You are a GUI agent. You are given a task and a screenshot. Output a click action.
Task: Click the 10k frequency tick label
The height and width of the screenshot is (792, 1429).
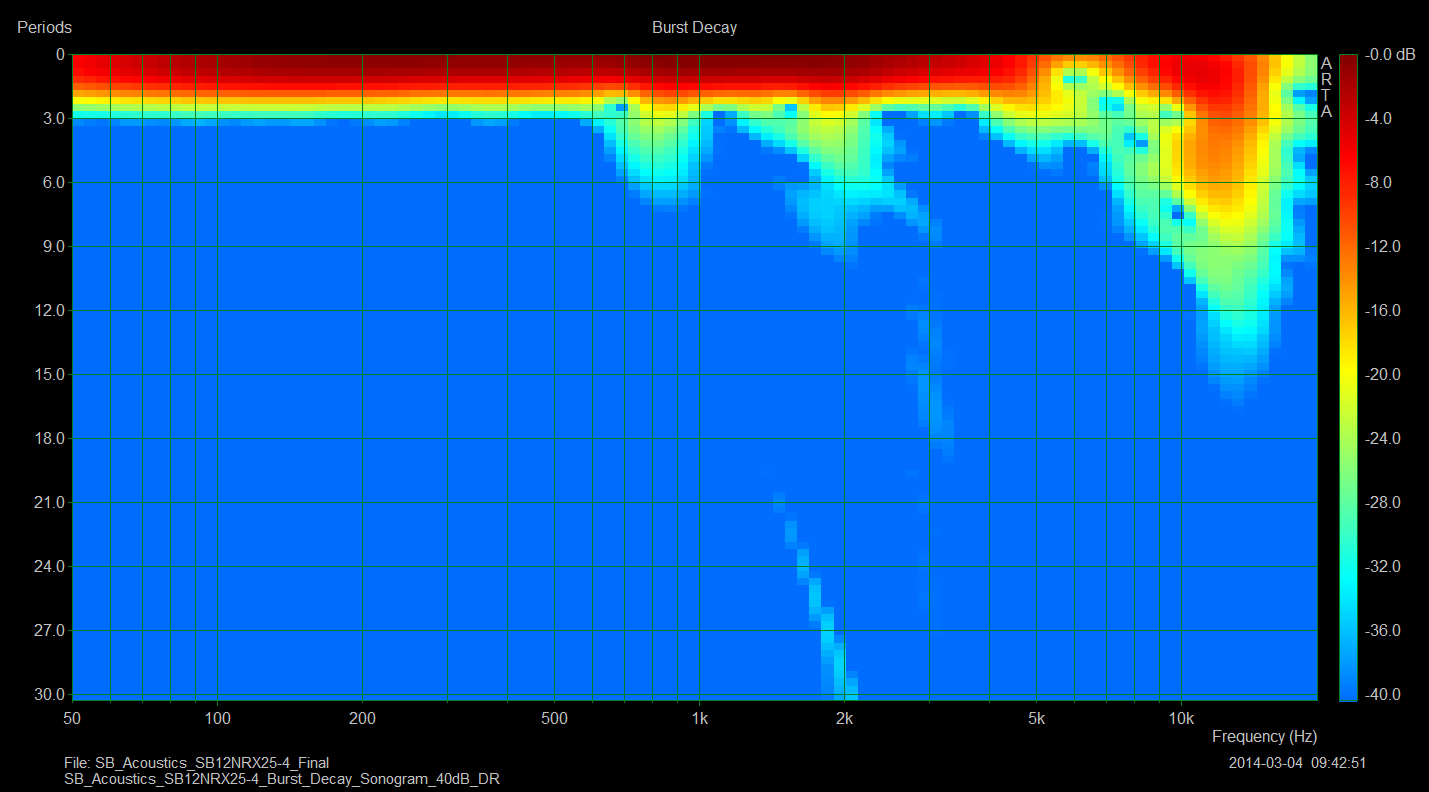point(1181,718)
